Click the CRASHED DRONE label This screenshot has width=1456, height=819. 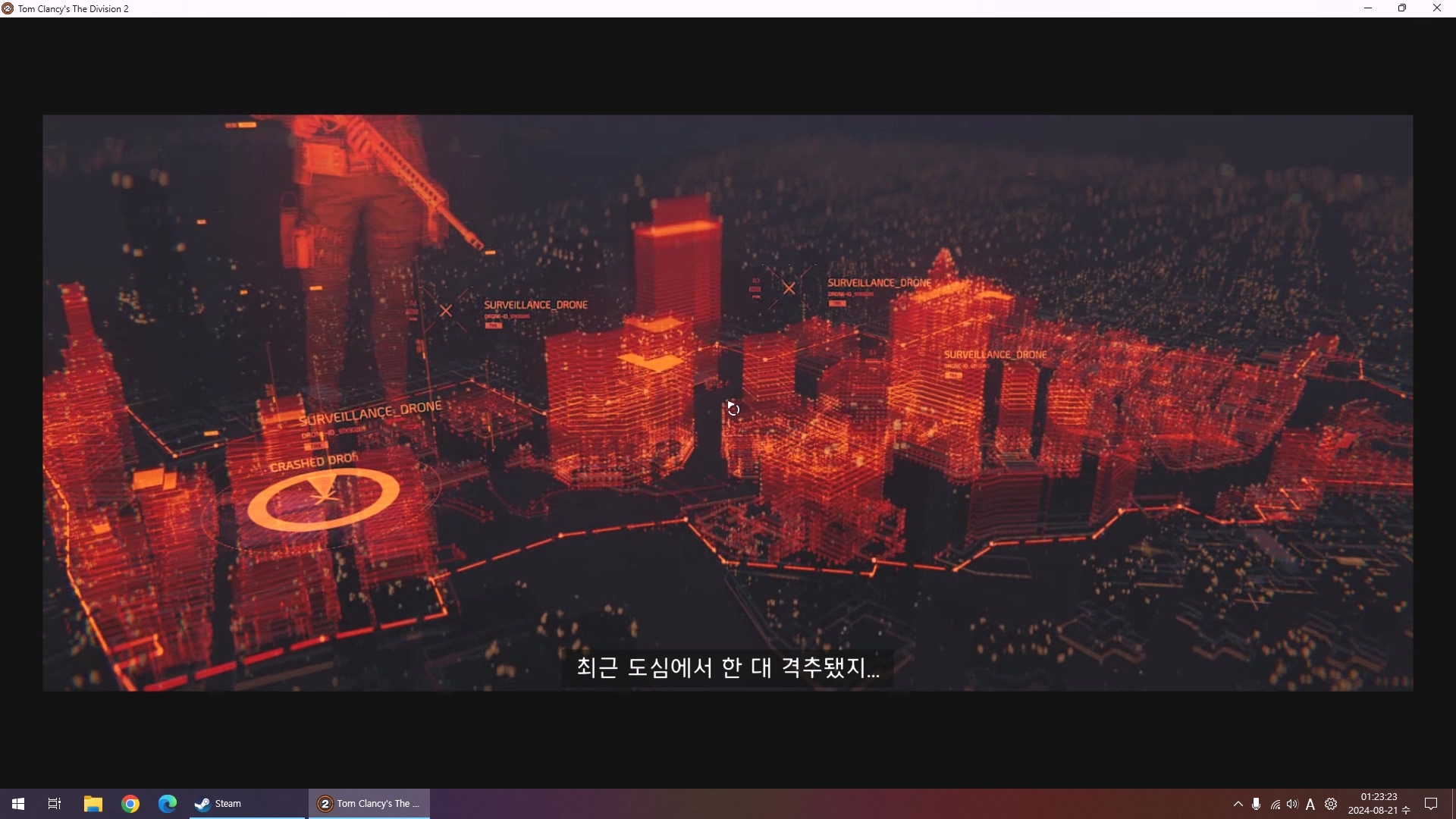(x=314, y=462)
